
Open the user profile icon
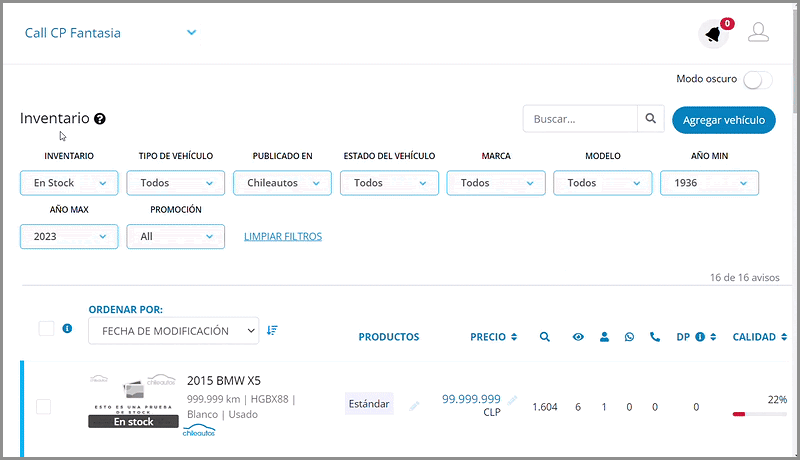(x=759, y=33)
